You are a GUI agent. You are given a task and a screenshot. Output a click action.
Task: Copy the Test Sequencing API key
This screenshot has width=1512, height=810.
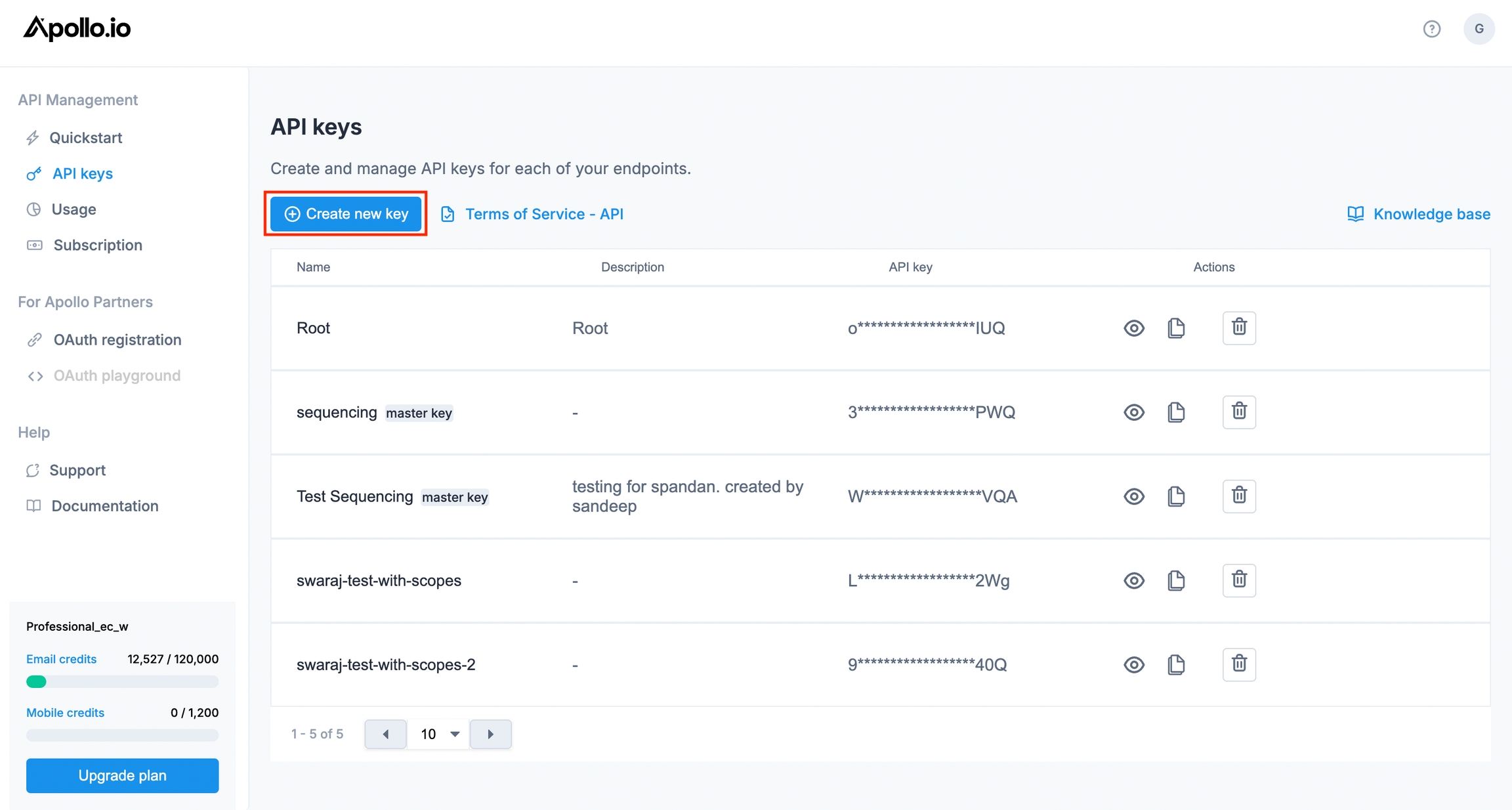tap(1176, 496)
